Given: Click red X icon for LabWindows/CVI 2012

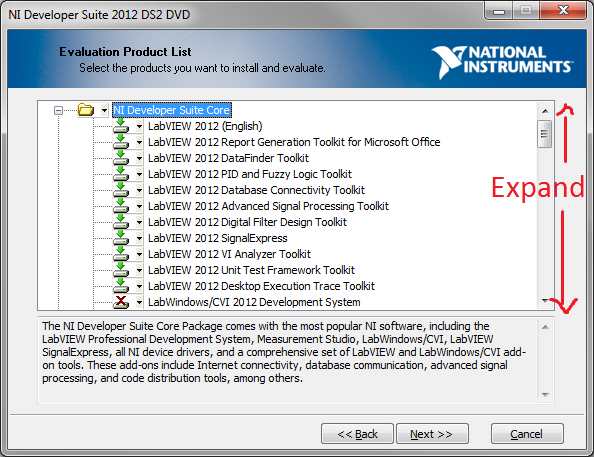Looking at the screenshot, I should click(x=121, y=302).
